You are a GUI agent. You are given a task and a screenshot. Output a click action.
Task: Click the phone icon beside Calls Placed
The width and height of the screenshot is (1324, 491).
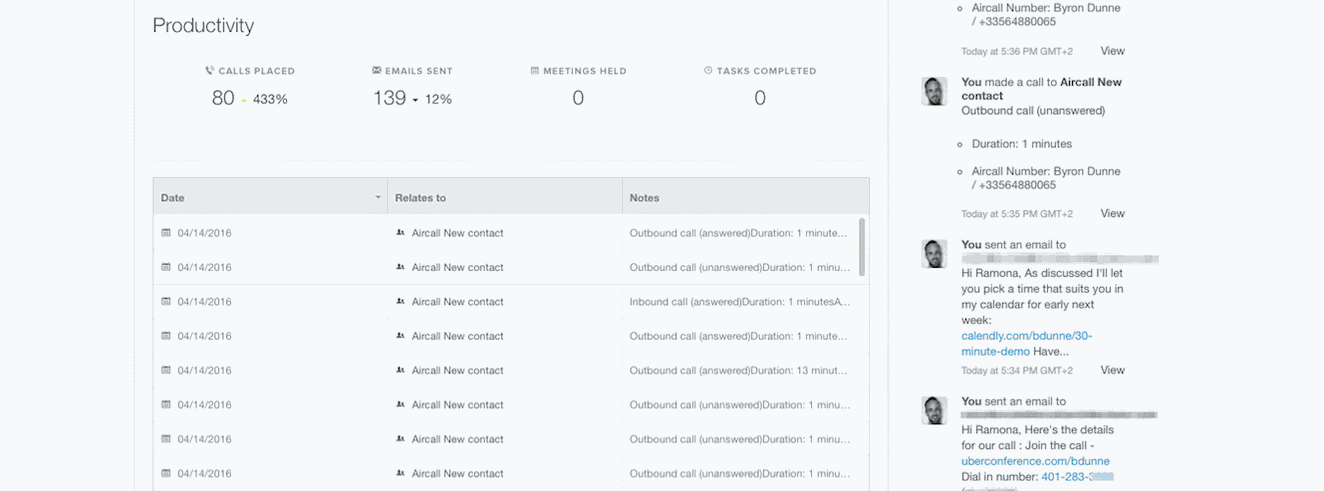[210, 71]
